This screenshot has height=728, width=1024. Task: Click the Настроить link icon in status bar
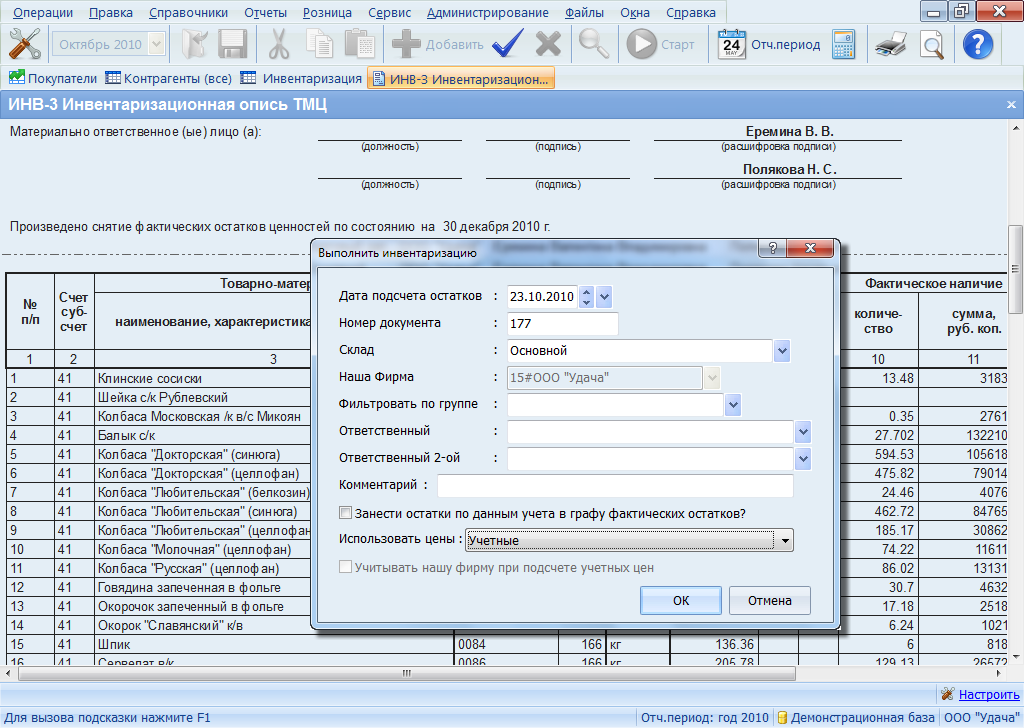(947, 694)
